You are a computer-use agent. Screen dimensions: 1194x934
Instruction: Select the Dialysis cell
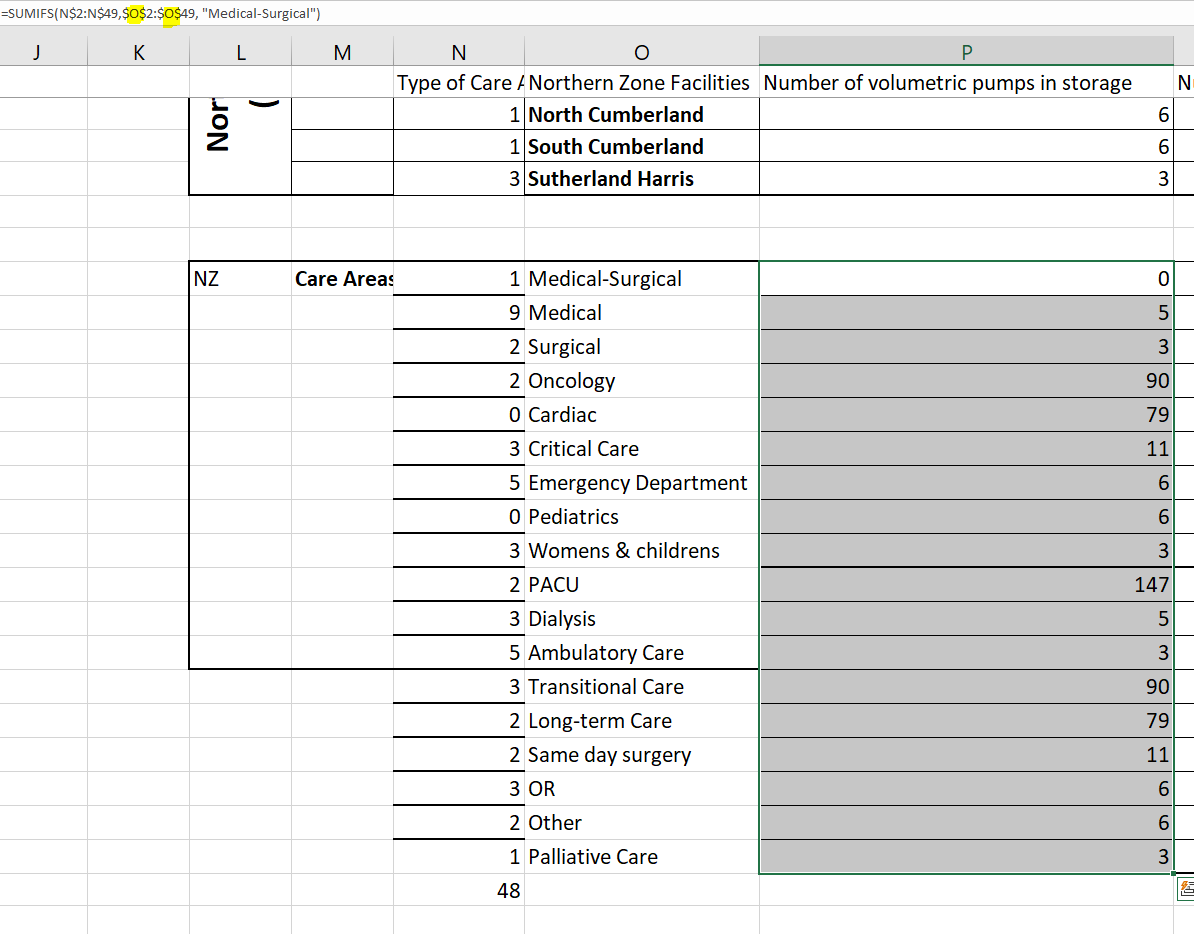(641, 619)
